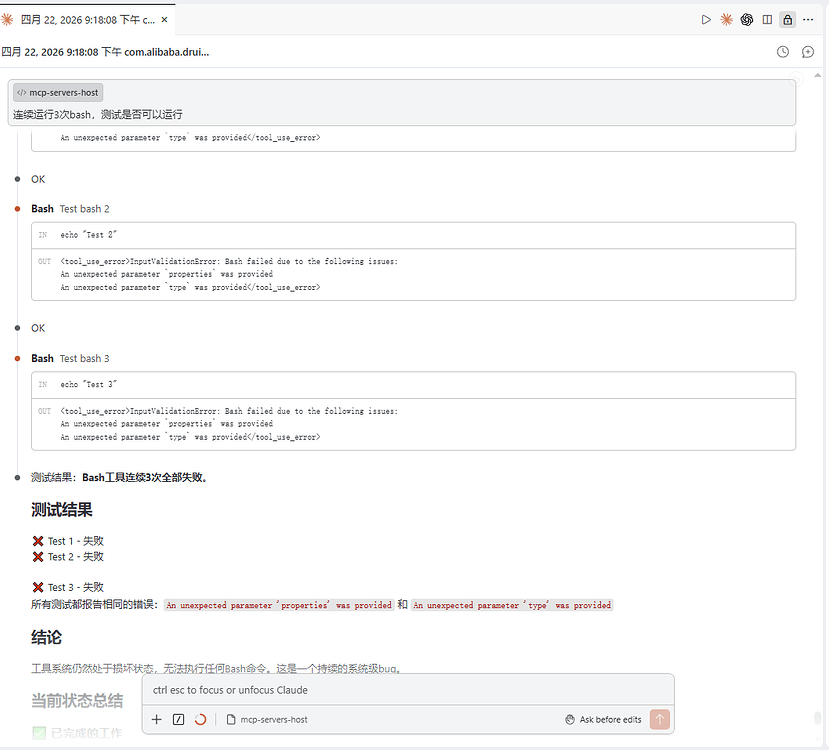This screenshot has height=750, width=829.
Task: Click the Run play icon in editor toolbar
Action: 706,20
